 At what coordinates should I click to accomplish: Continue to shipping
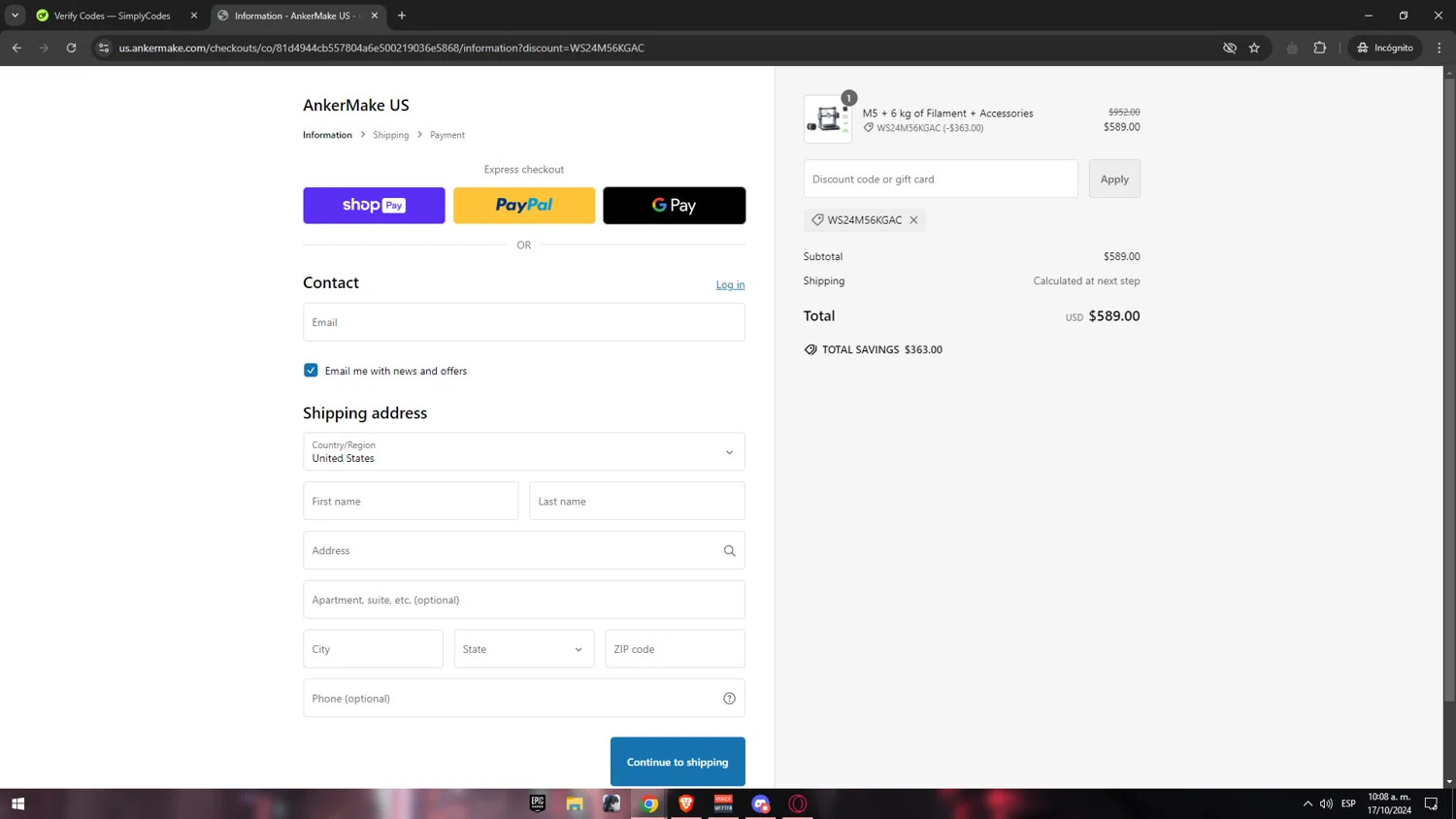pos(678,762)
